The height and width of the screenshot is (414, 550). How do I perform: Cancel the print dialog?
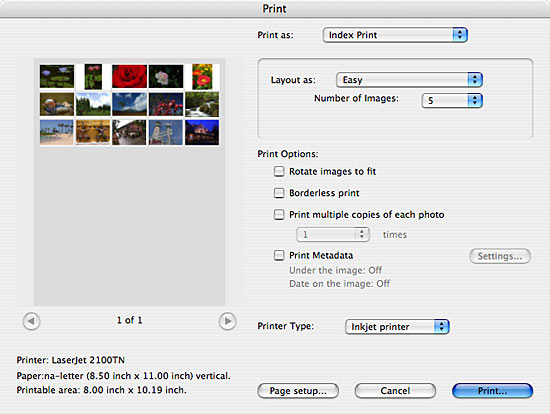pos(395,391)
